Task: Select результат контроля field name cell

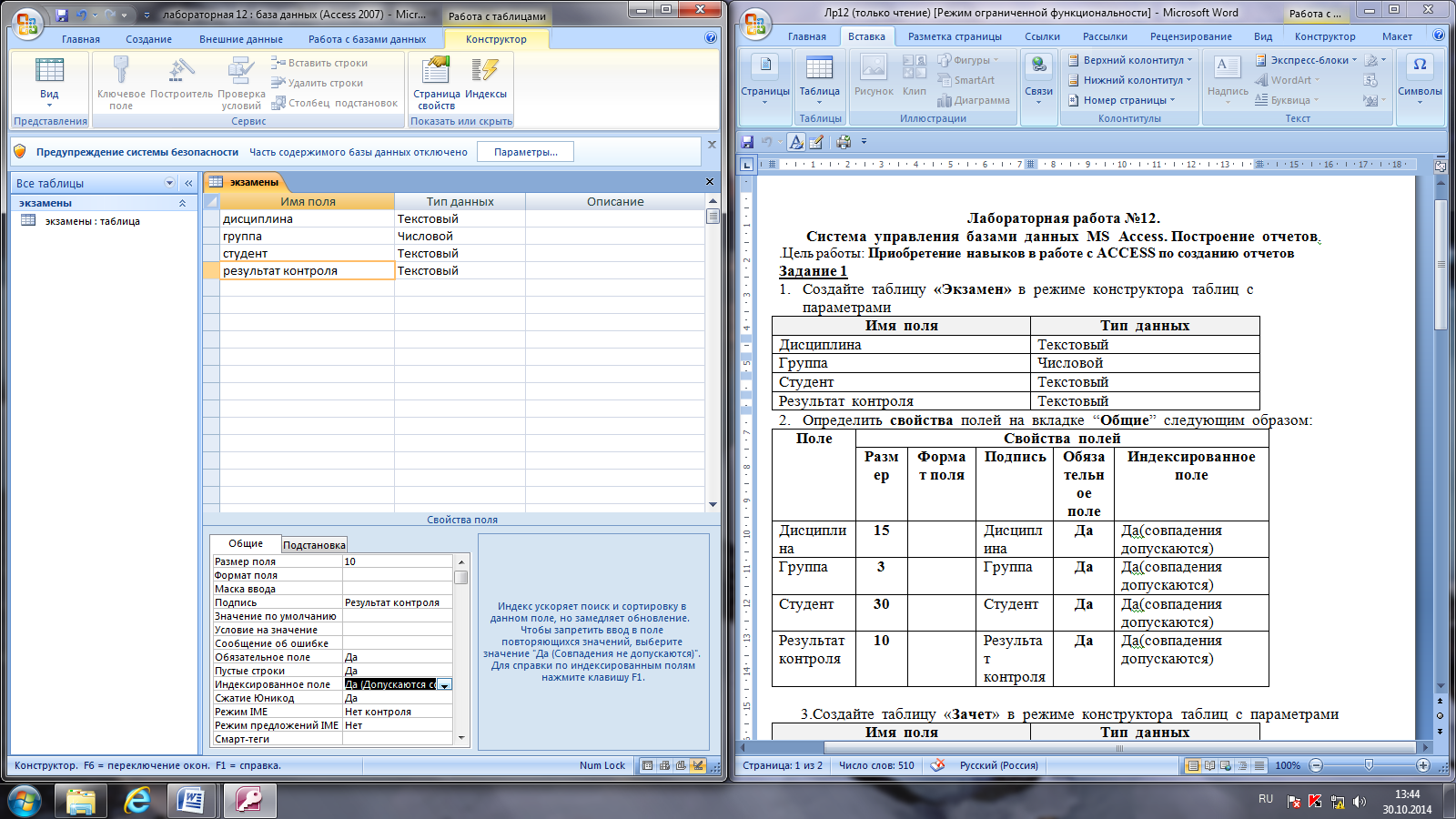Action: click(x=307, y=270)
